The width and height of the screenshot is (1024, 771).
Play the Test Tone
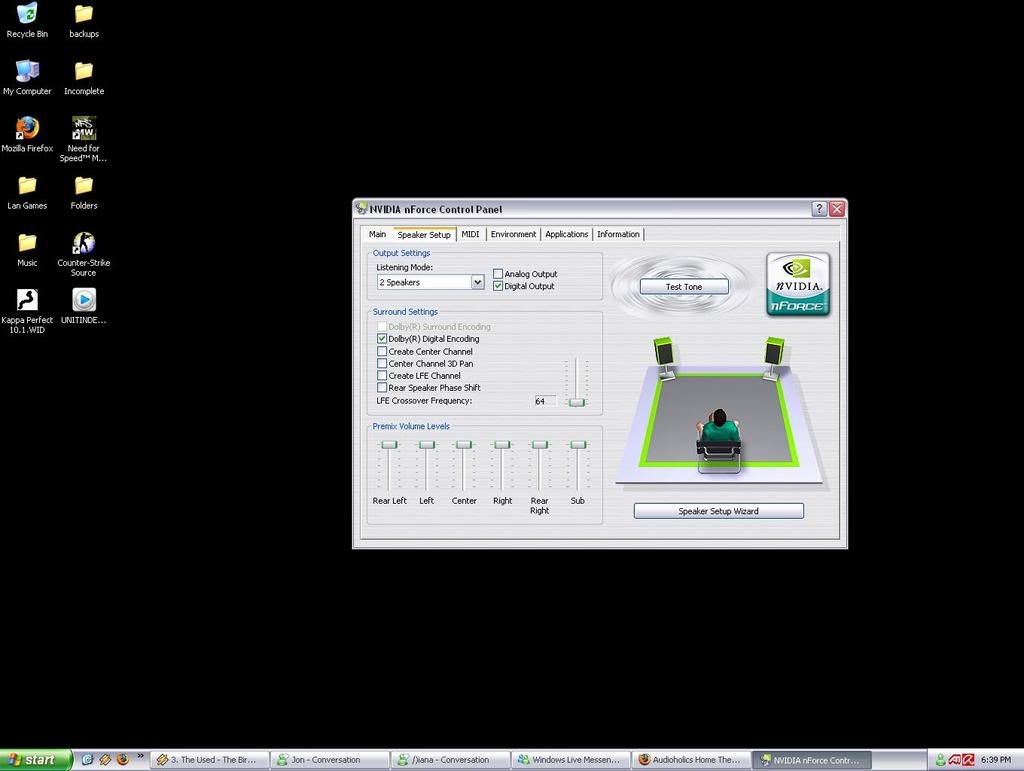click(x=684, y=287)
